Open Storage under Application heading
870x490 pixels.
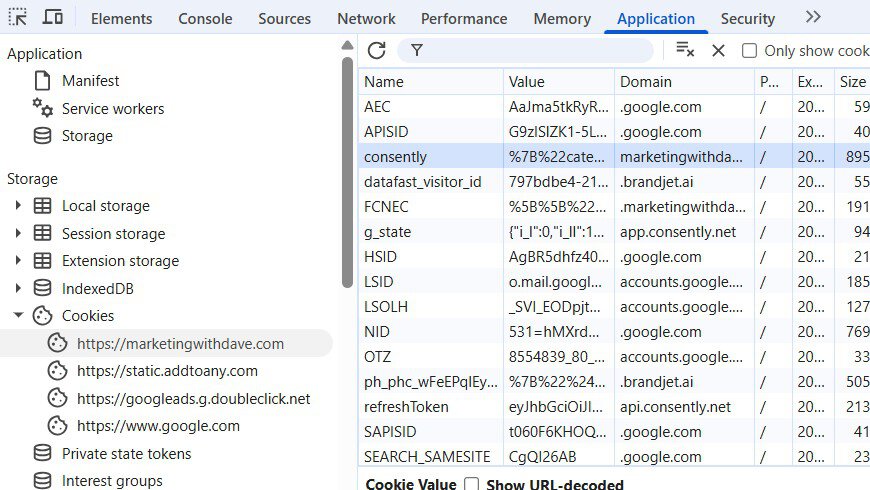87,136
